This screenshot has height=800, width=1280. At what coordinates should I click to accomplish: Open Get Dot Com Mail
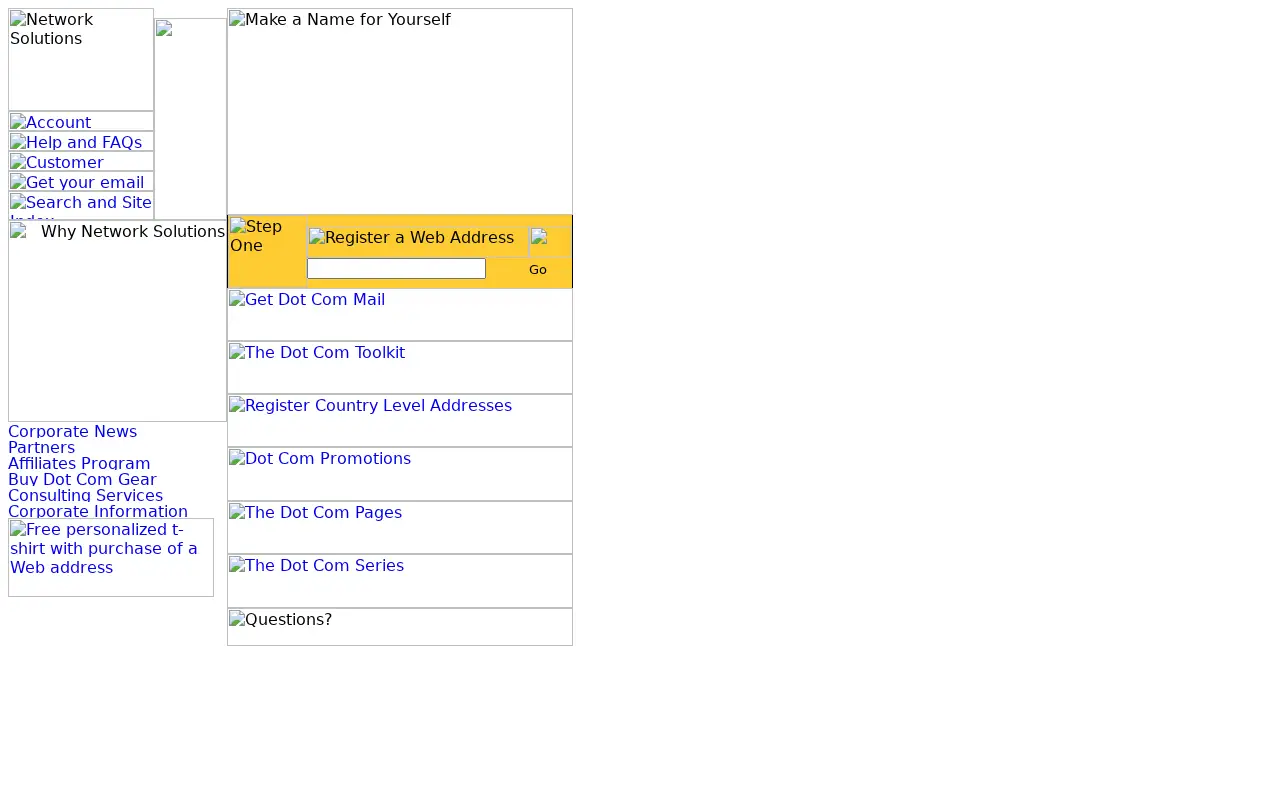[x=400, y=315]
